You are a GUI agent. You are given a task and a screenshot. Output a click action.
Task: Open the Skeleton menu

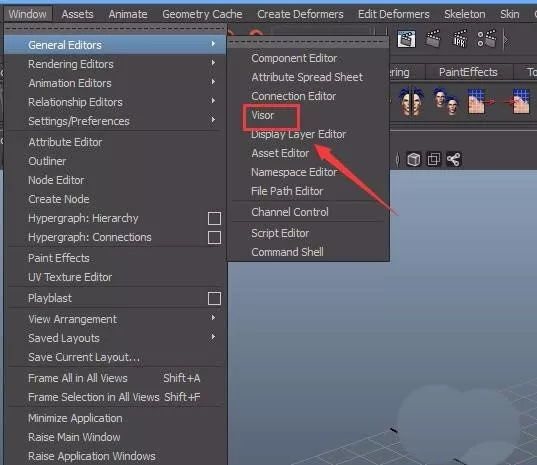pyautogui.click(x=464, y=14)
